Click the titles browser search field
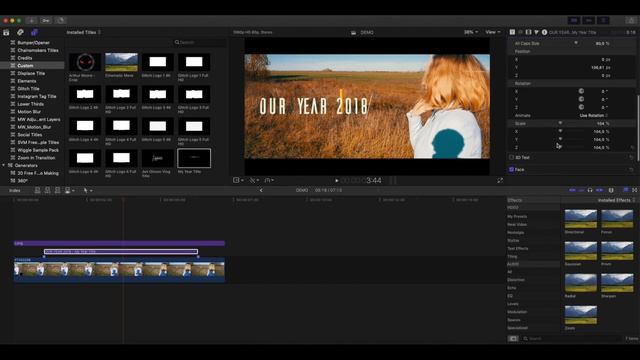 tap(200, 42)
